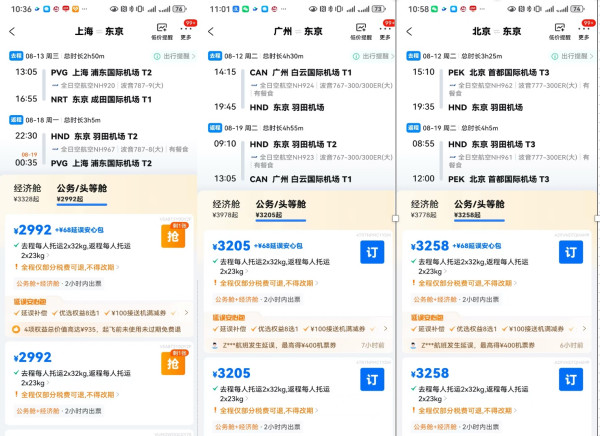Expand 延误安心包 benefits on 北京–东京 screen
600x436 pixels.
584,329
